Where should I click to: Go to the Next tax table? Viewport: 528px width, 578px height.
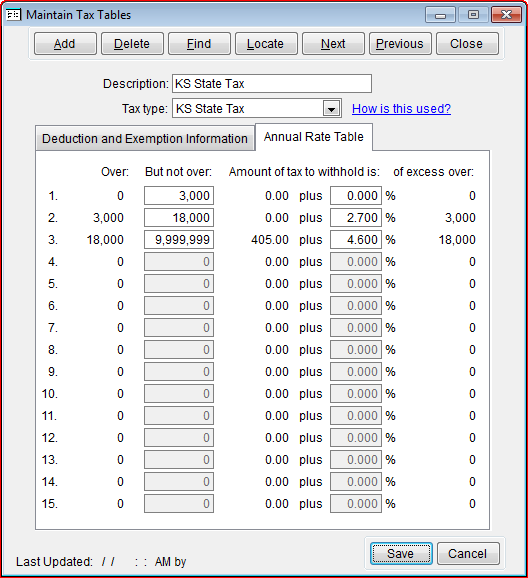(333, 43)
